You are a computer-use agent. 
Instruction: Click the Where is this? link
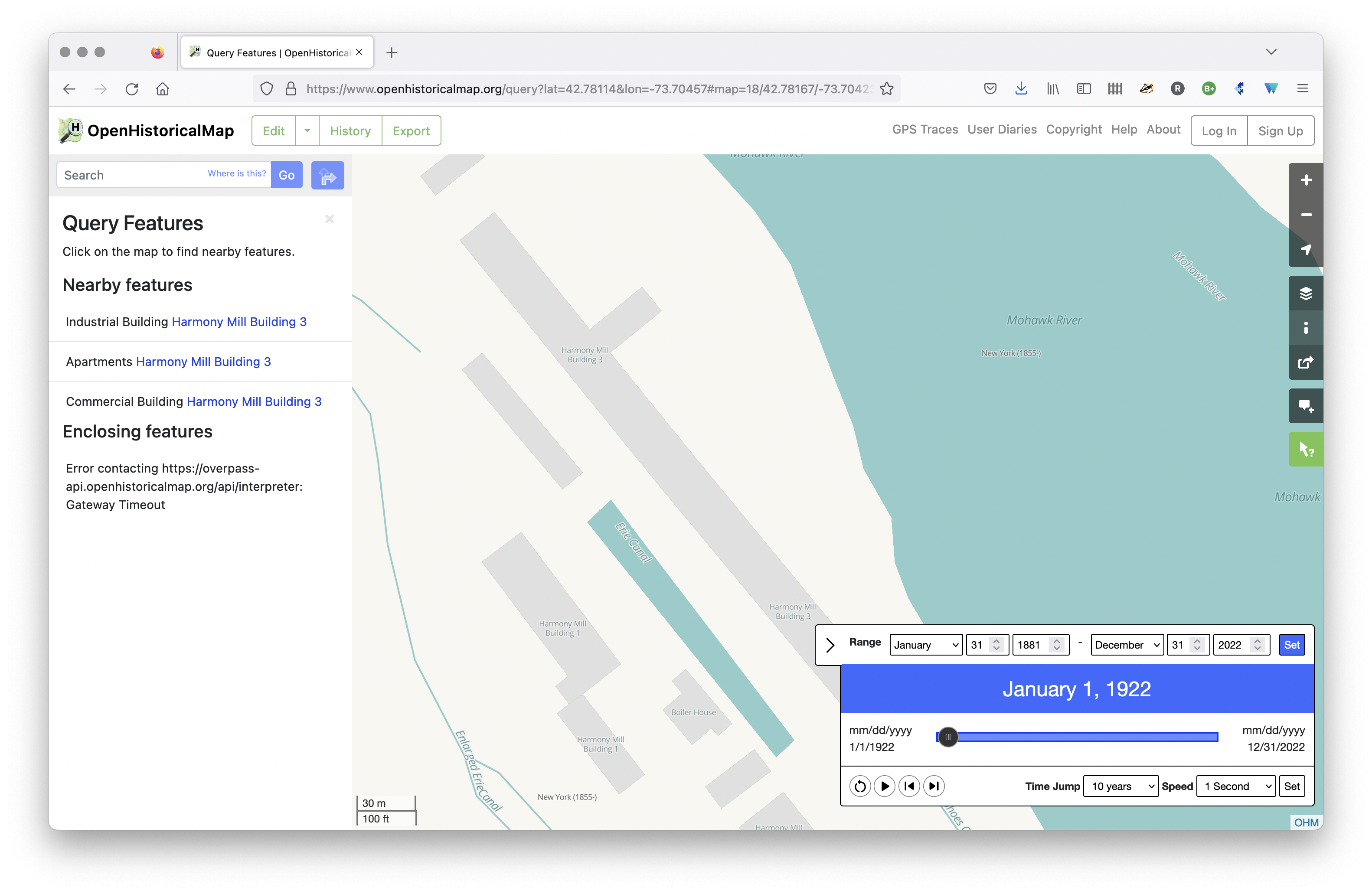(236, 173)
